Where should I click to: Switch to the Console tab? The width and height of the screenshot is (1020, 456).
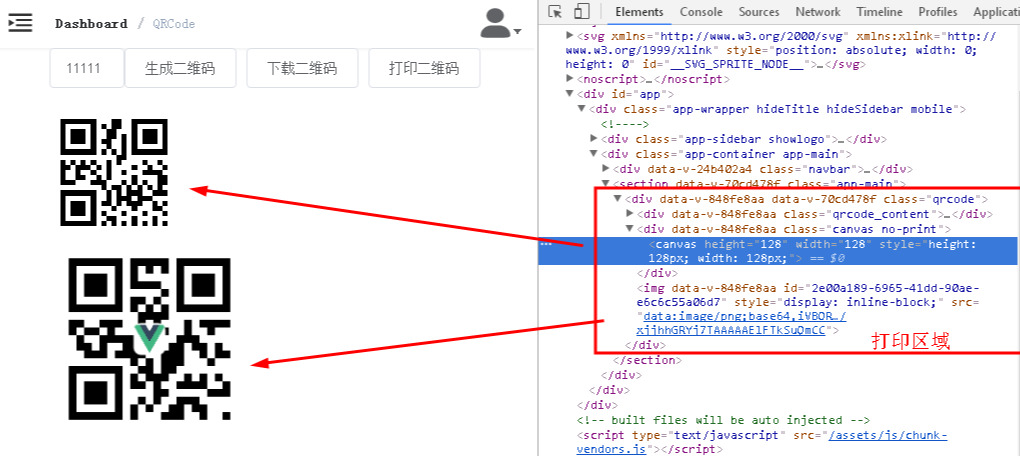point(701,12)
